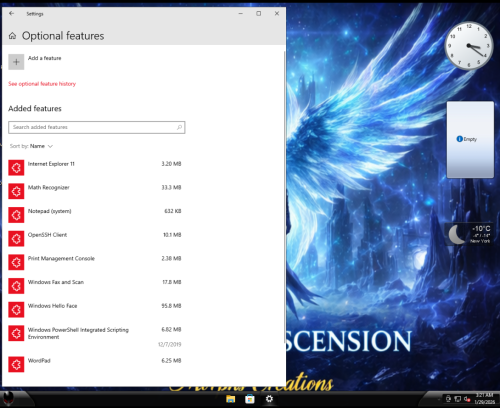Click the 33.3 MB size value

coord(171,187)
